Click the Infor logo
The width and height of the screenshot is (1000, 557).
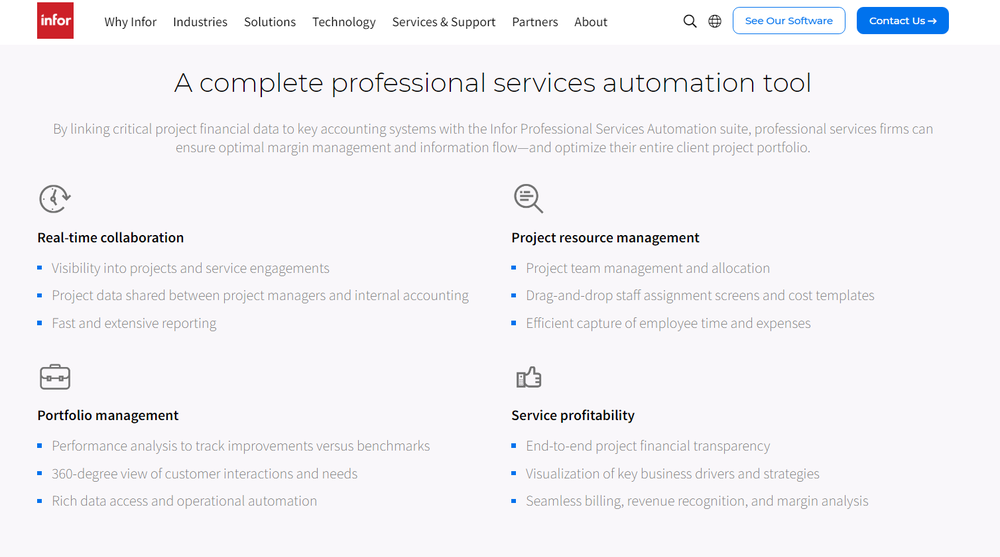tap(55, 20)
